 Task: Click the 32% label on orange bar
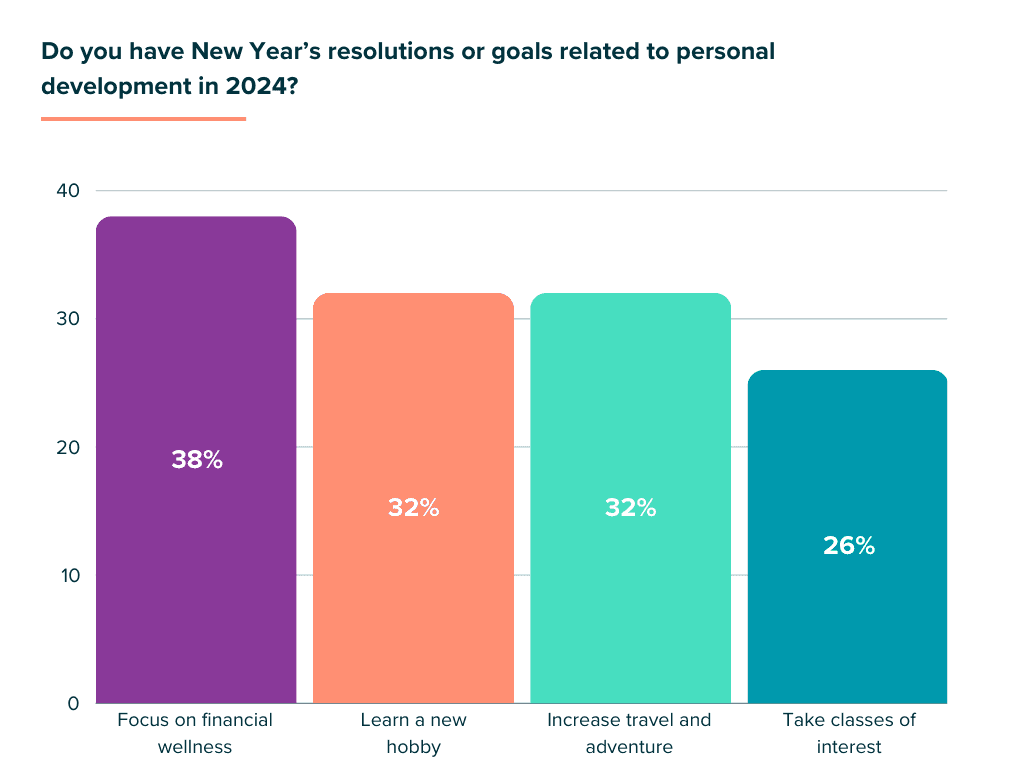click(413, 507)
